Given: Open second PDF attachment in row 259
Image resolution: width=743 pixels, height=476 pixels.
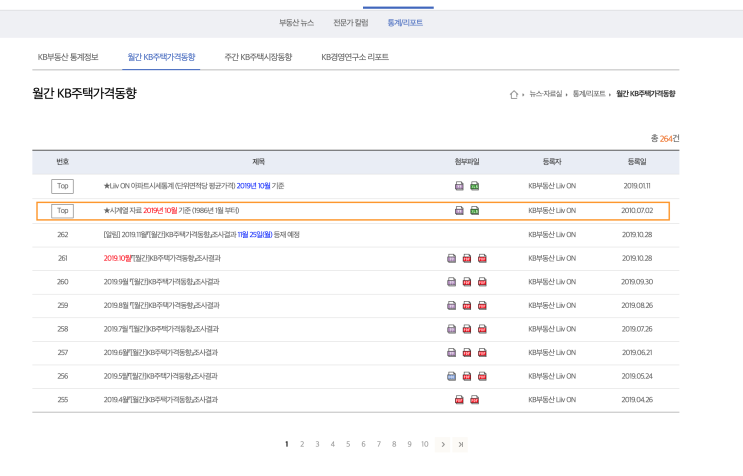Looking at the screenshot, I should 482,305.
